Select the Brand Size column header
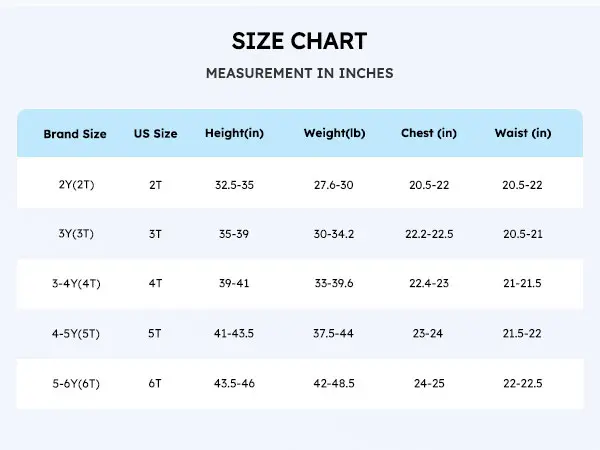This screenshot has height=450, width=600. [75, 134]
